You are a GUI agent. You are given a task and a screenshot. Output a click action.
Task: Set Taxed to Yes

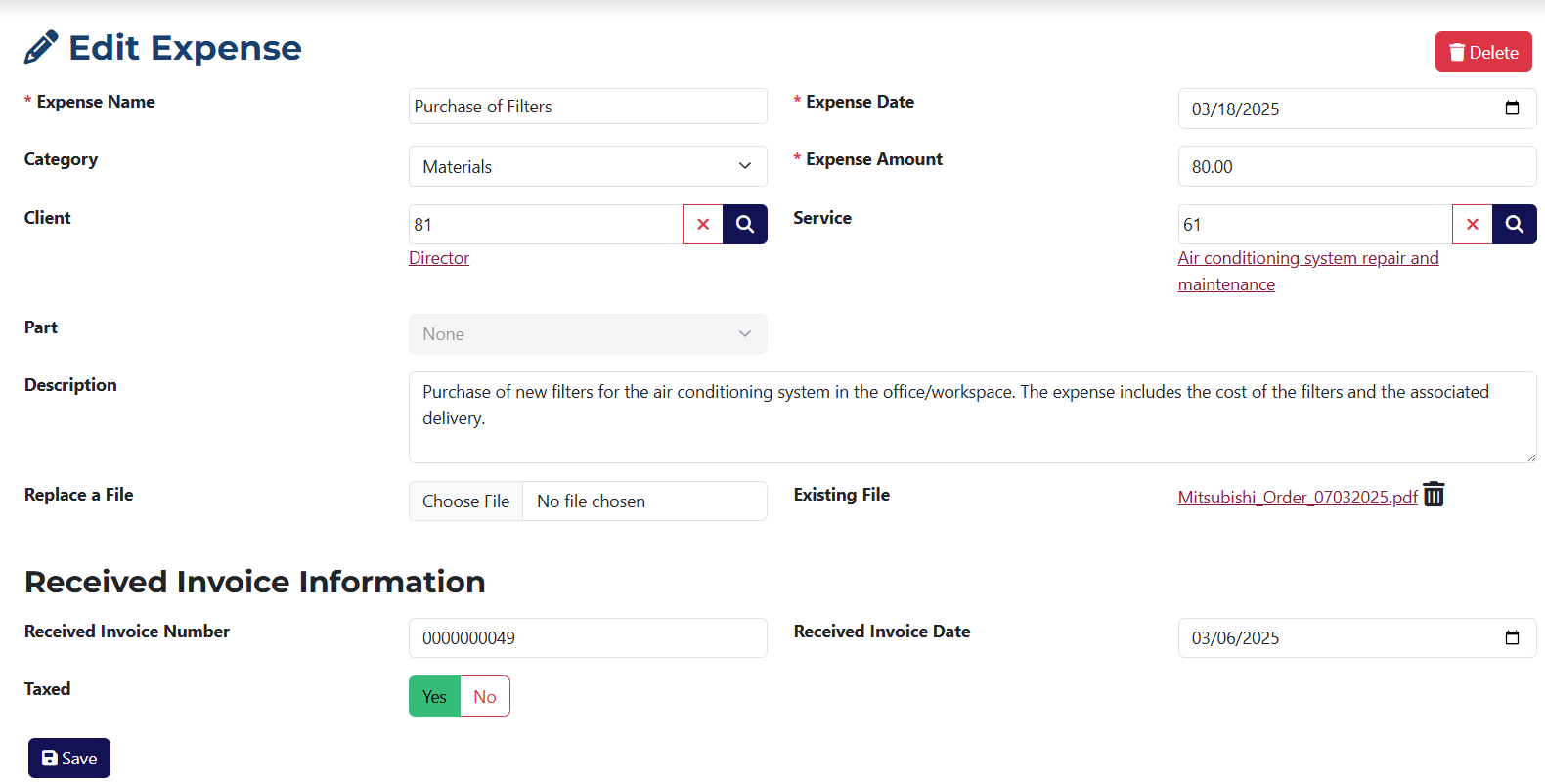[x=435, y=696]
